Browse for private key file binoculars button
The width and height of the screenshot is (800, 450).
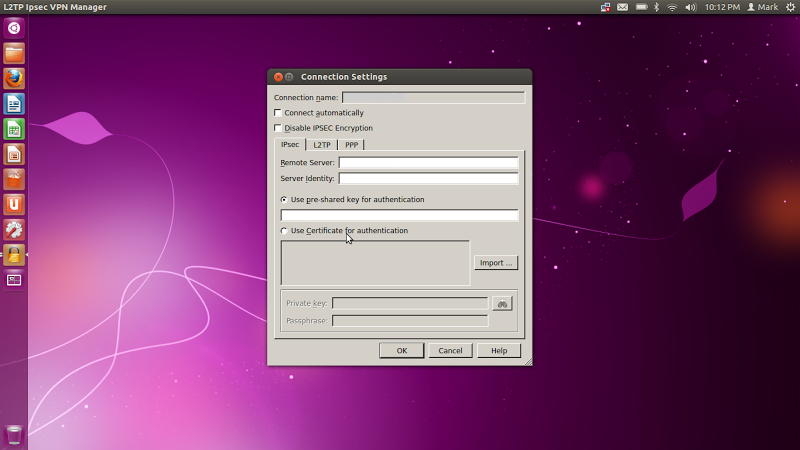tap(502, 304)
